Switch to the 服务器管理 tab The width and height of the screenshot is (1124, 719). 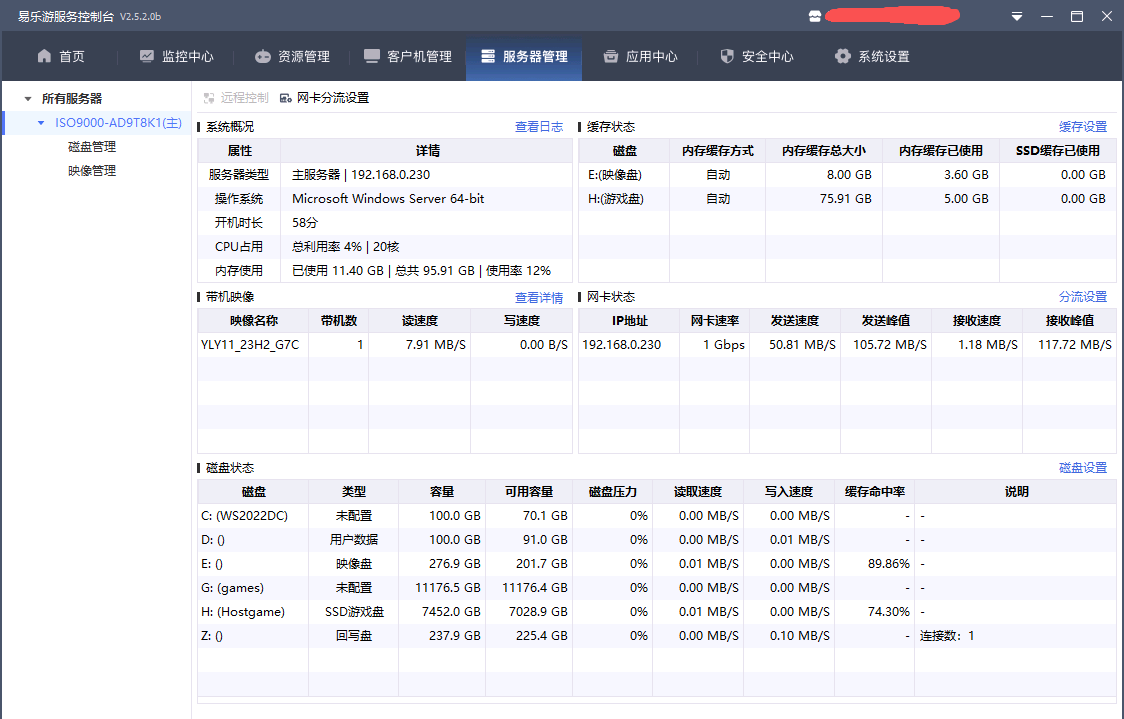[x=523, y=56]
